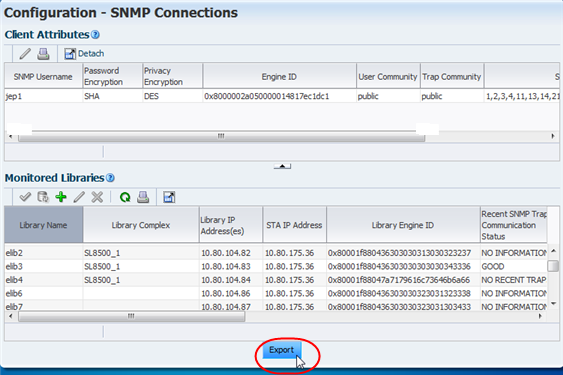Click User Community column header
This screenshot has height=375, width=563.
click(388, 77)
